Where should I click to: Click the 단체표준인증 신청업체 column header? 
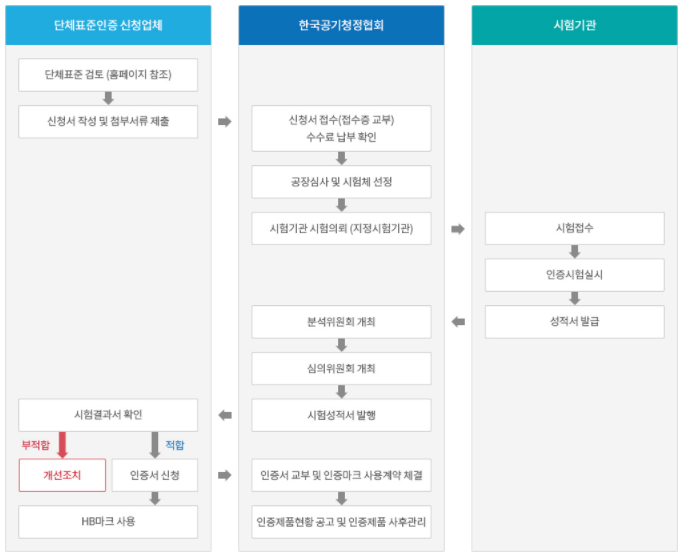point(108,25)
